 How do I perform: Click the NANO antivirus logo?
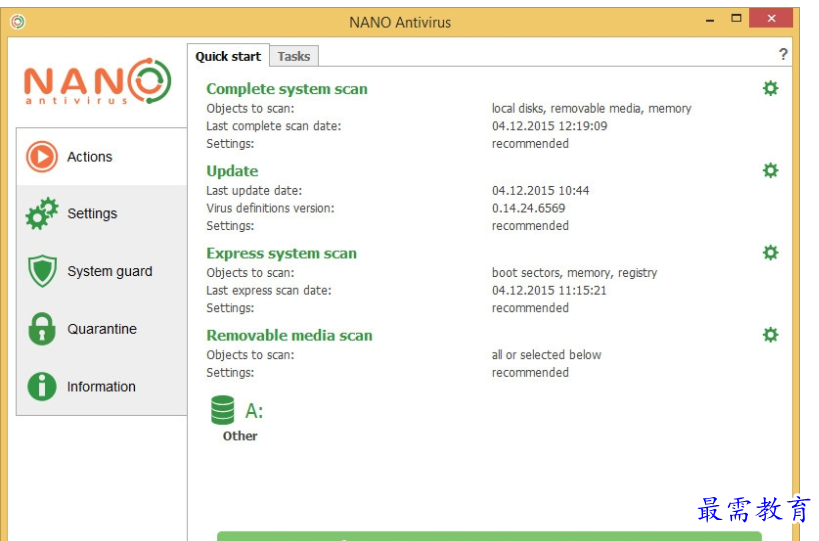click(98, 81)
